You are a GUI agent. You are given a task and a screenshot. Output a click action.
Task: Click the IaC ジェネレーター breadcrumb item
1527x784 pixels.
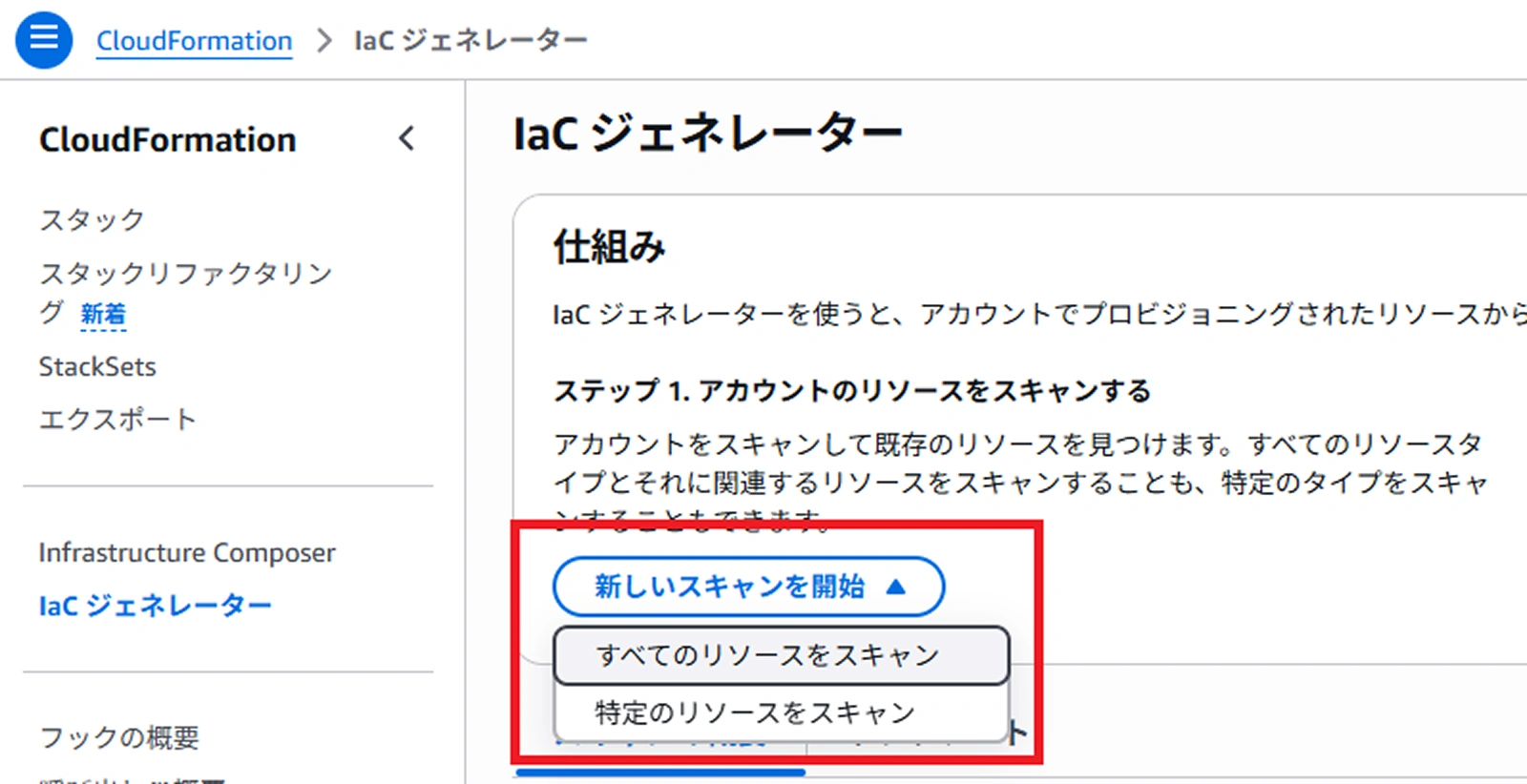click(x=471, y=41)
